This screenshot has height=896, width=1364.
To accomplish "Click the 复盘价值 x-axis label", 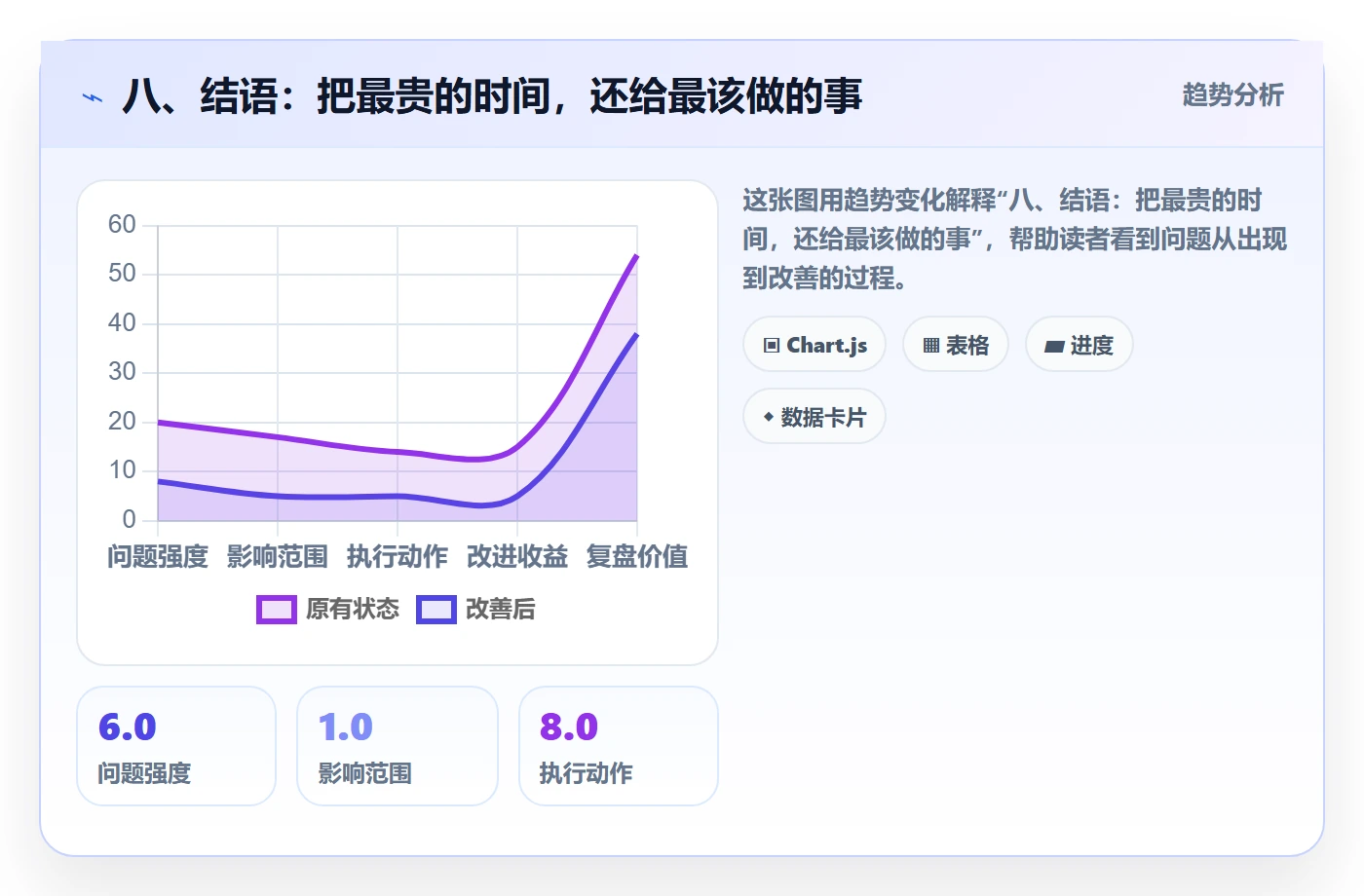I will point(637,557).
